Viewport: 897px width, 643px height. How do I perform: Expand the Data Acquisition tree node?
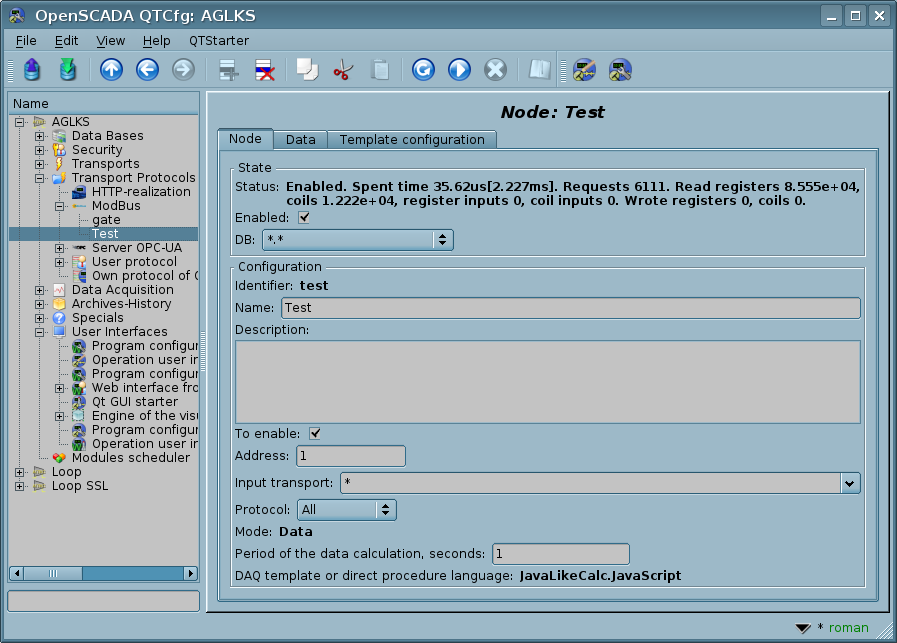point(40,290)
